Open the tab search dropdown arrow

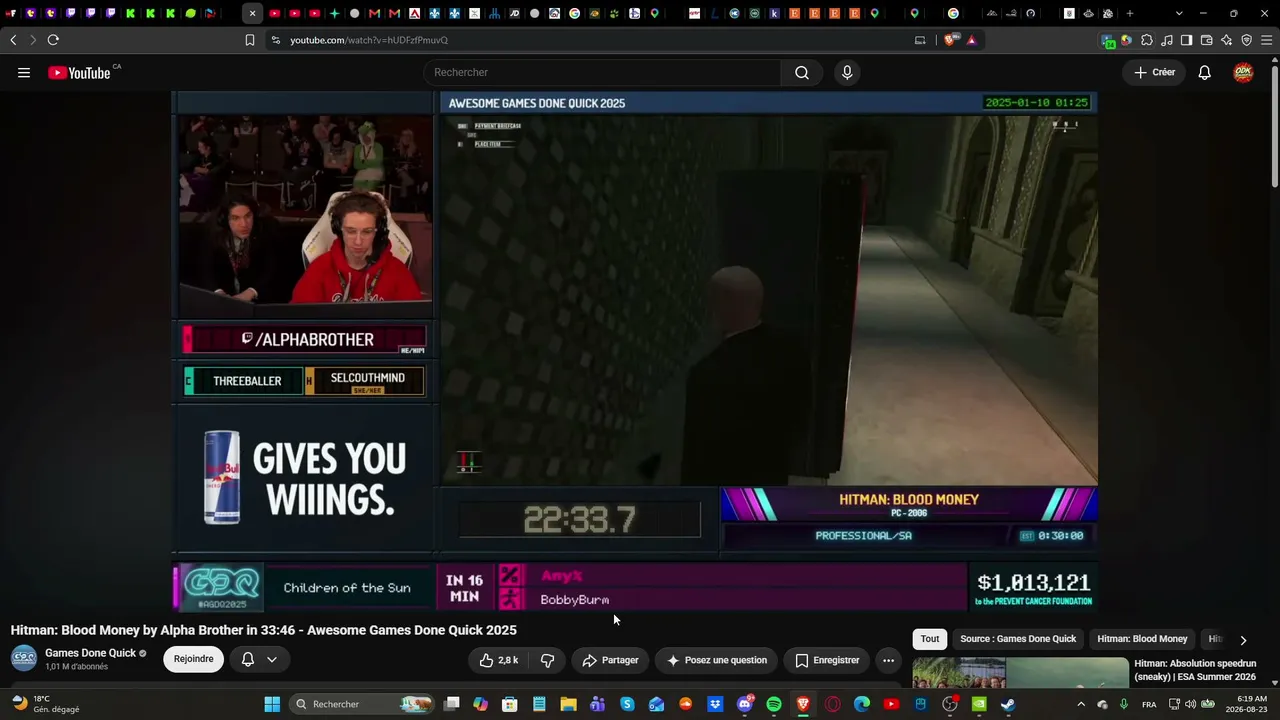pyautogui.click(x=1179, y=13)
